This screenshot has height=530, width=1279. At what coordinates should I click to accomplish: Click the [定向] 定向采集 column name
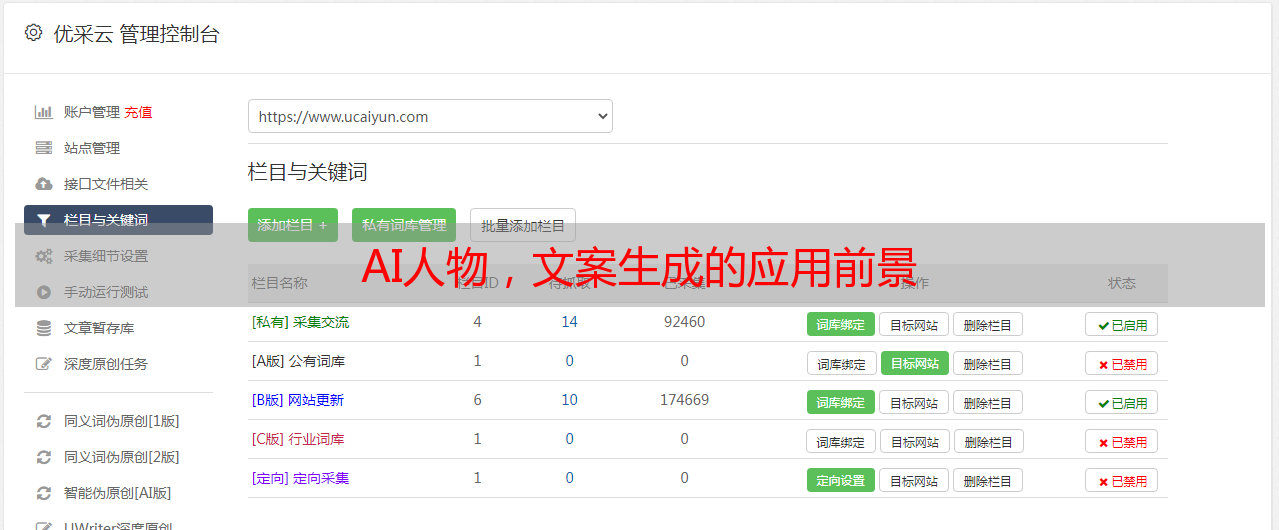(x=300, y=478)
